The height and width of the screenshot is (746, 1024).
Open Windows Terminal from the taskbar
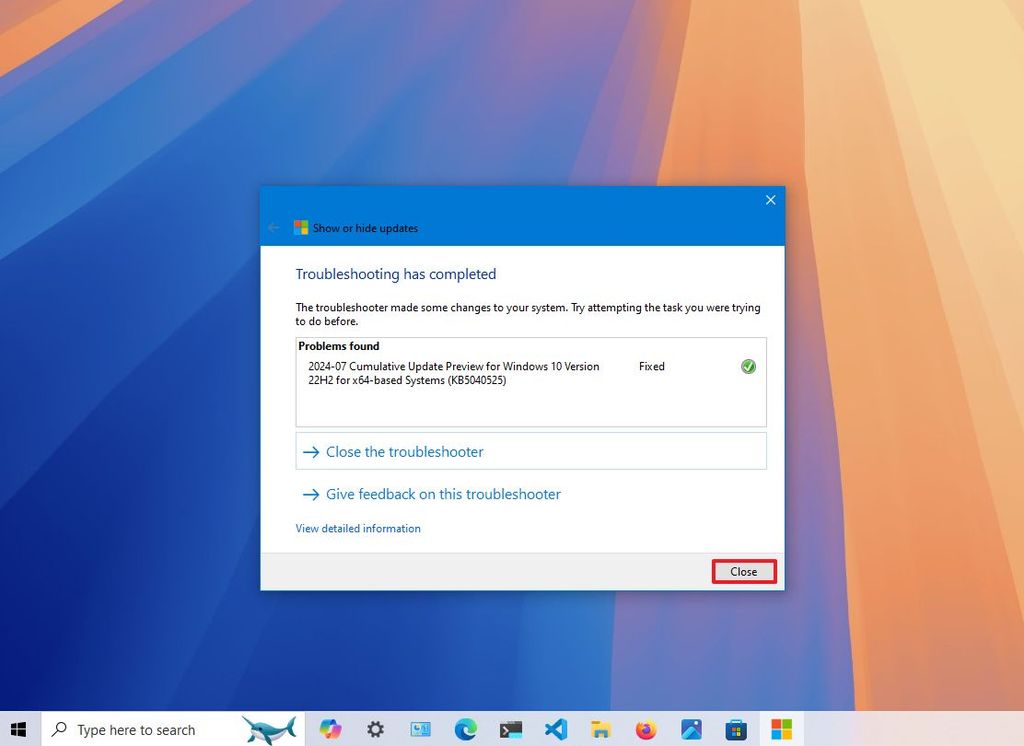[x=510, y=729]
